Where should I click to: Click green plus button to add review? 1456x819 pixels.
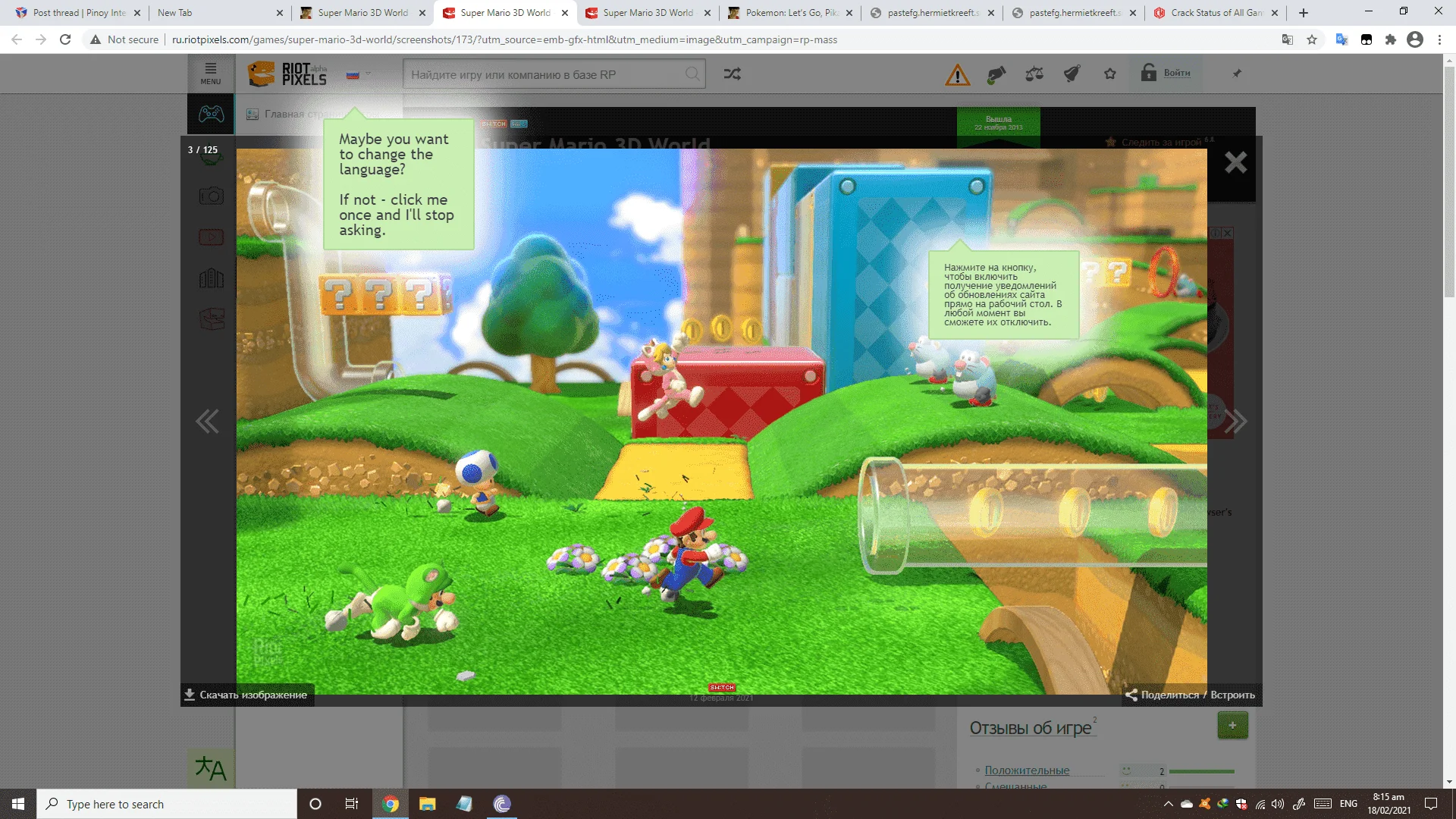tap(1232, 725)
